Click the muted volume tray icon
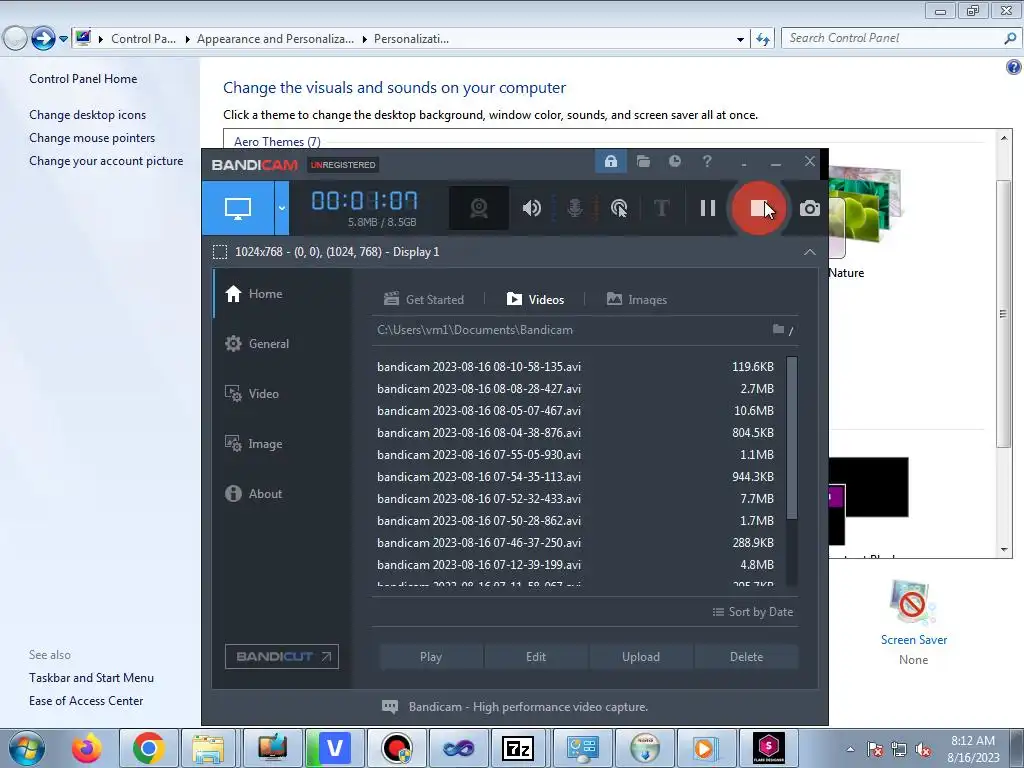Image resolution: width=1024 pixels, height=768 pixels. [x=923, y=750]
